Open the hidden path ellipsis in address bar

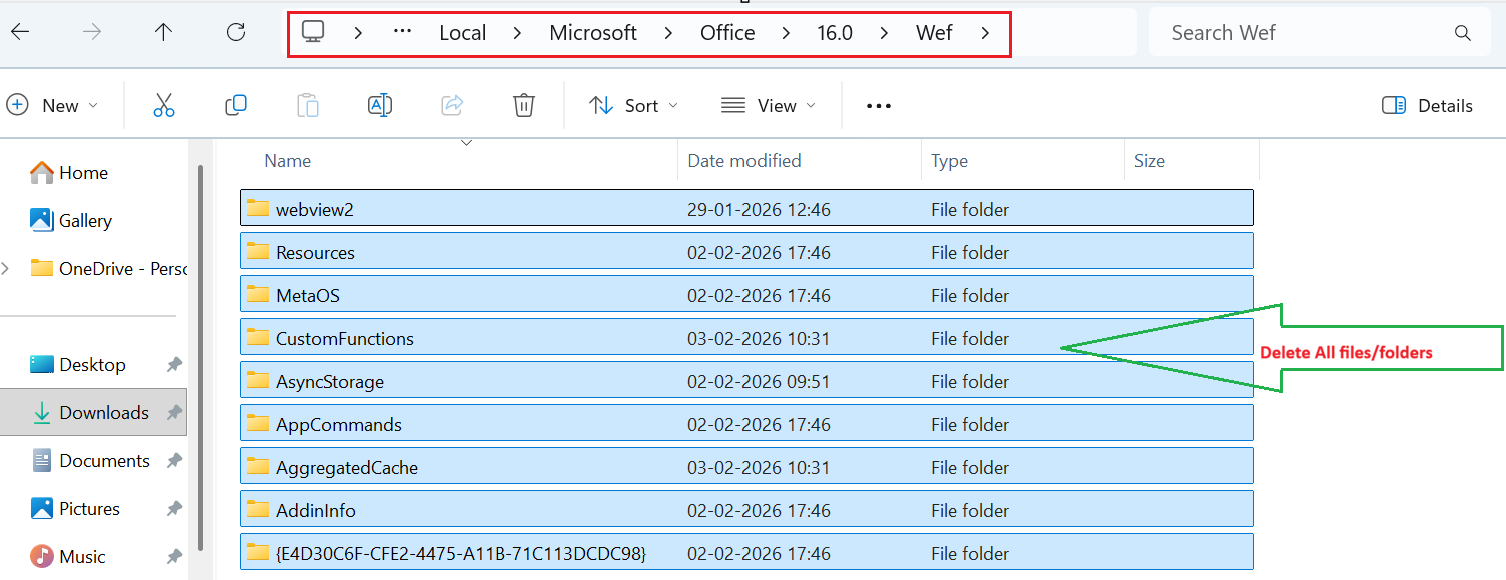point(403,32)
